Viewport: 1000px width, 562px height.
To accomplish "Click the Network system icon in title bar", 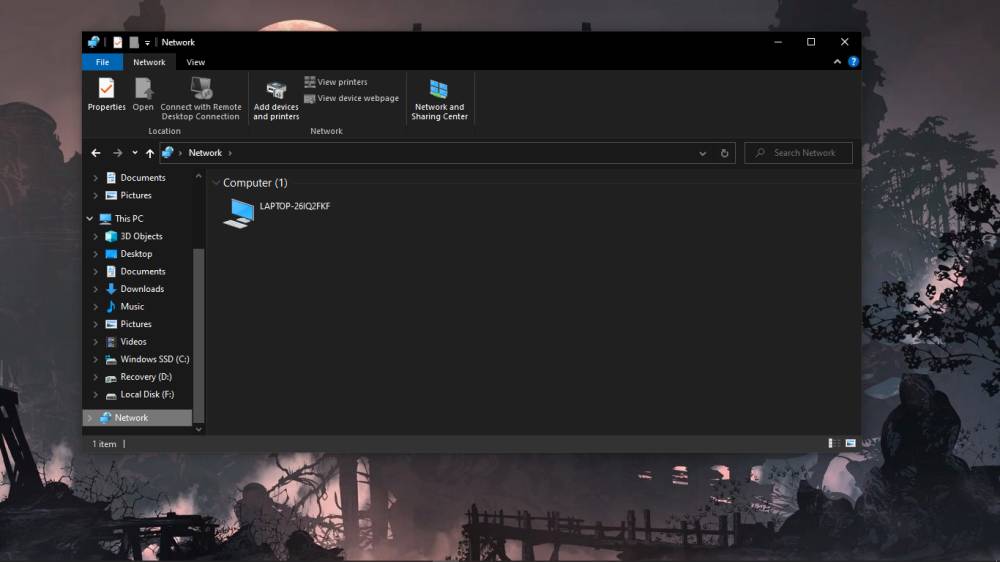I will click(x=94, y=42).
